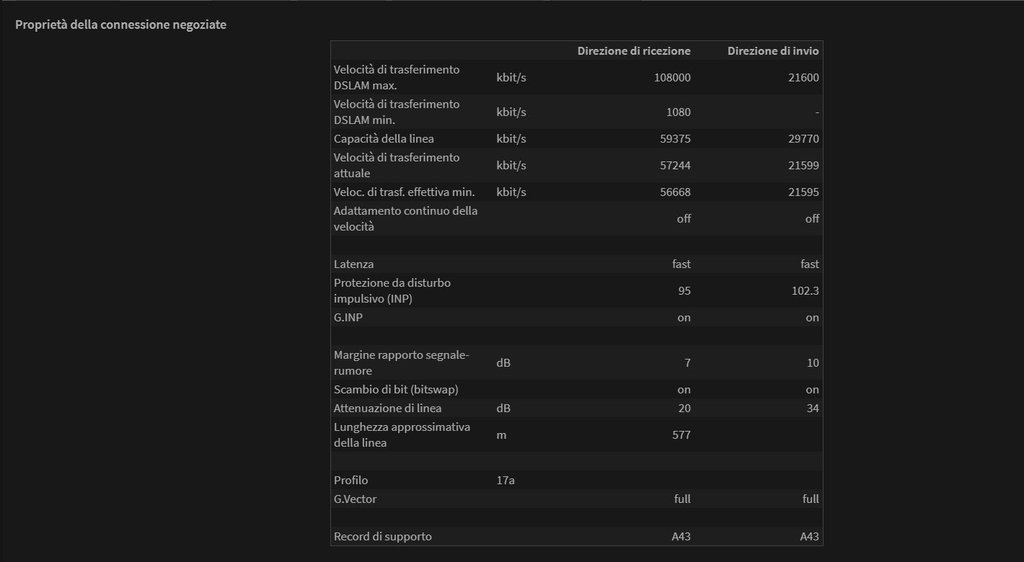The image size is (1024, 562).
Task: Select the 'Capacità della linea' row label
Action: [x=383, y=138]
